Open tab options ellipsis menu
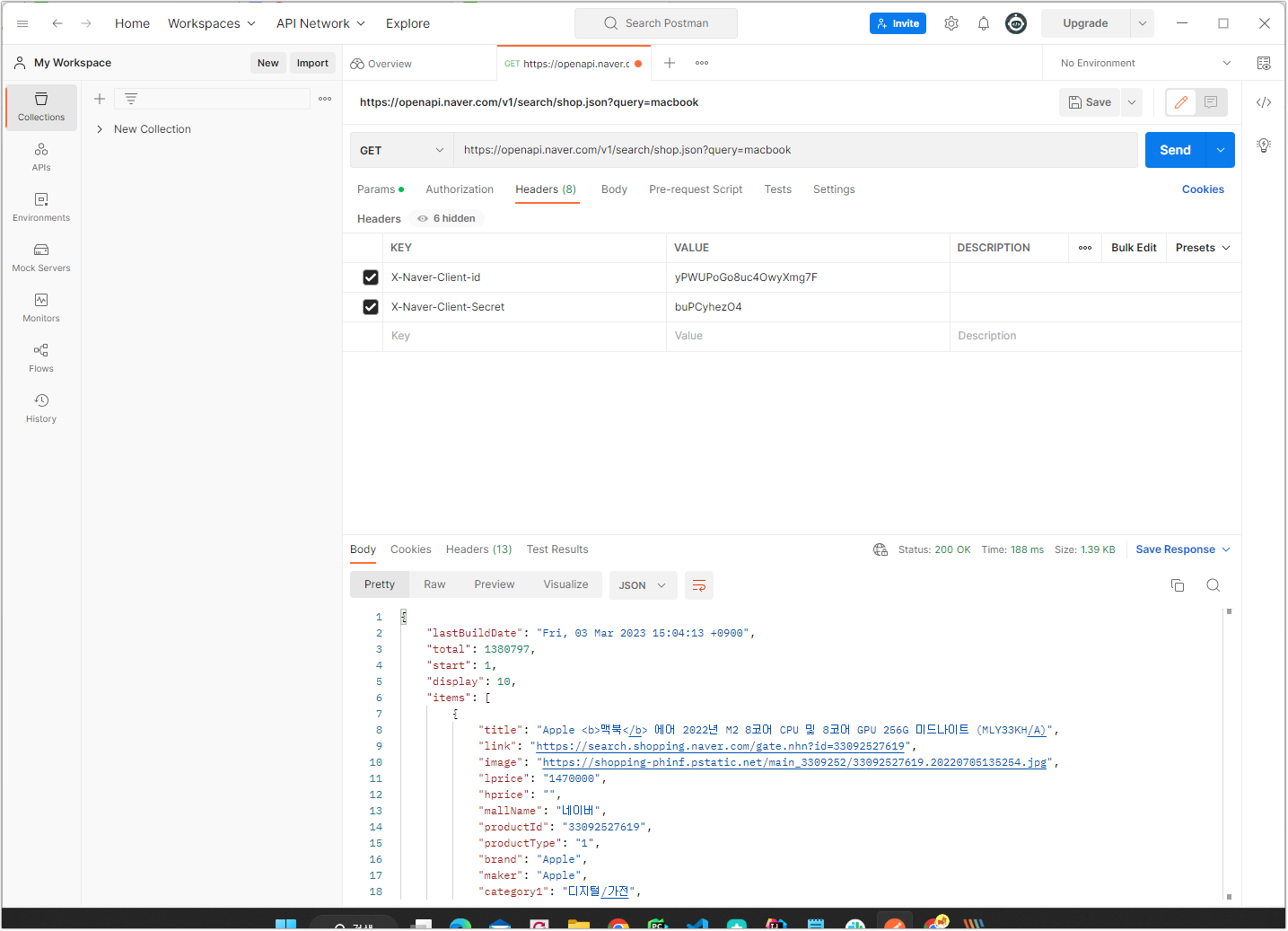Viewport: 1288px width, 931px height. (x=702, y=63)
